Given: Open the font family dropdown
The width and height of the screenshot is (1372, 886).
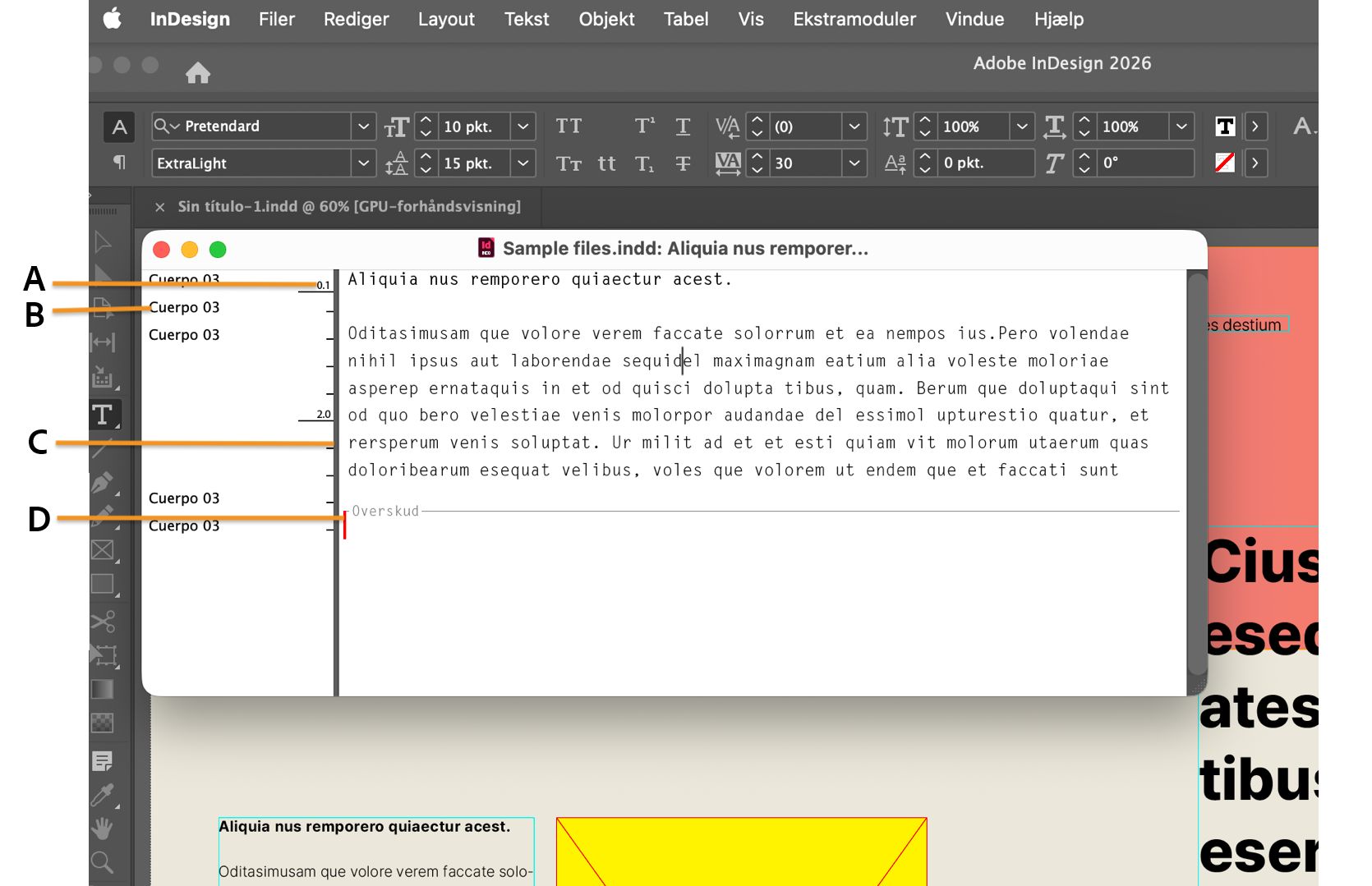Looking at the screenshot, I should 363,126.
